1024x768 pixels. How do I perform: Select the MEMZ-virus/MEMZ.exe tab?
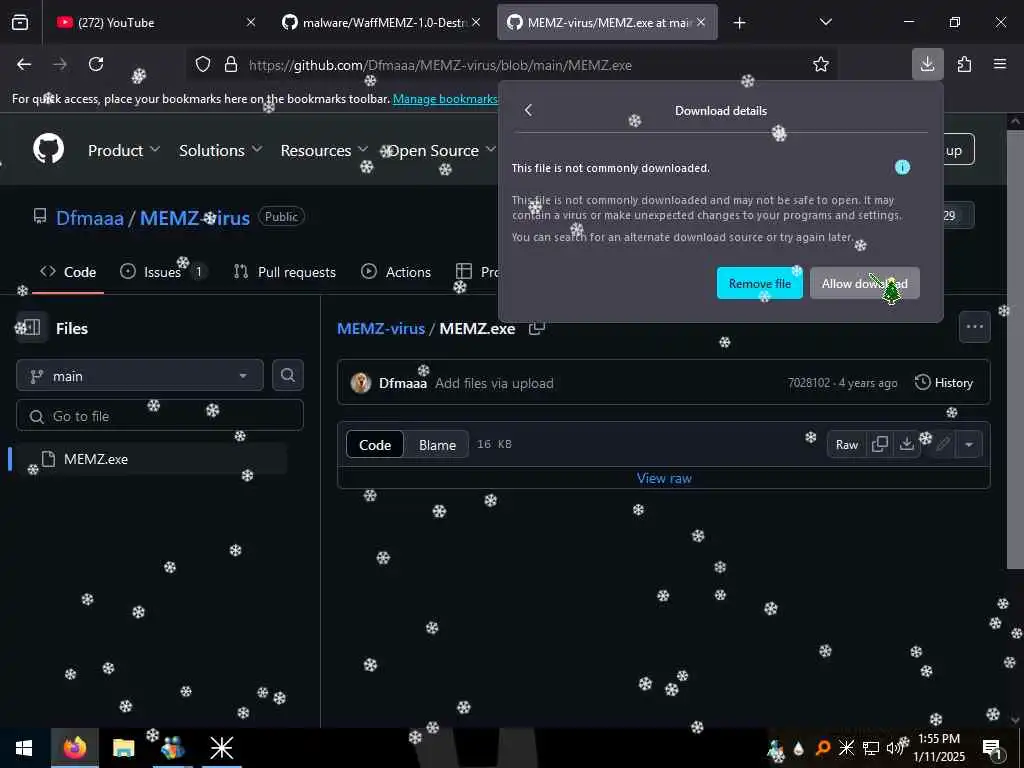pos(607,23)
